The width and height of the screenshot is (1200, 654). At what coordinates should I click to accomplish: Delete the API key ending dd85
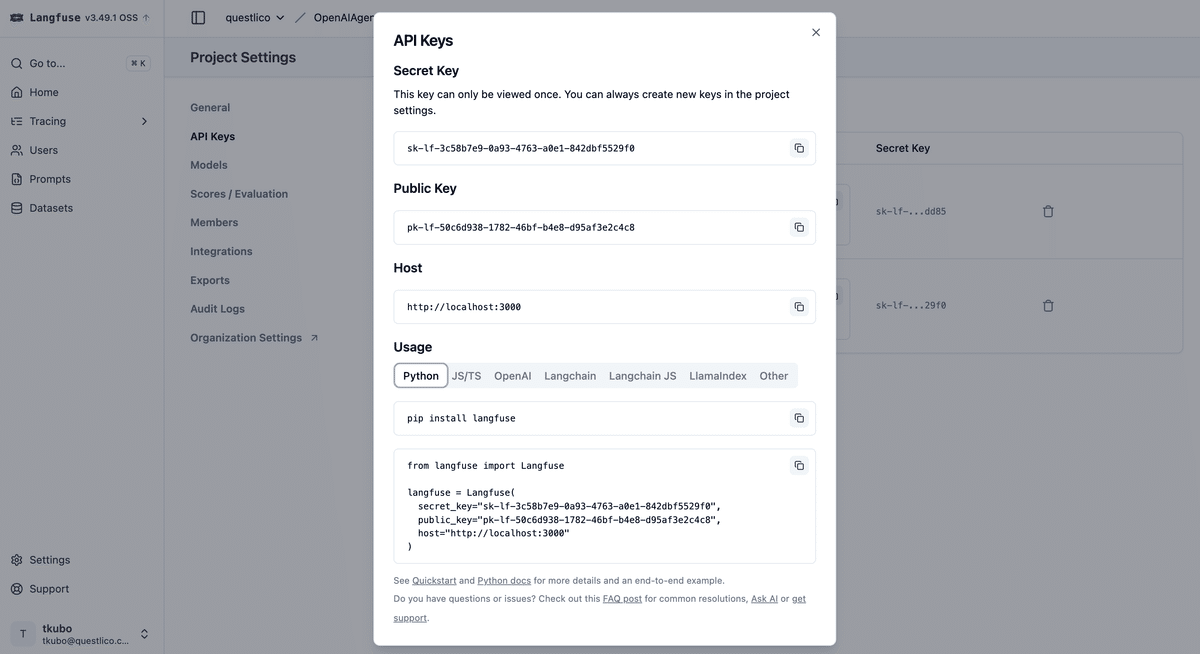point(1047,210)
